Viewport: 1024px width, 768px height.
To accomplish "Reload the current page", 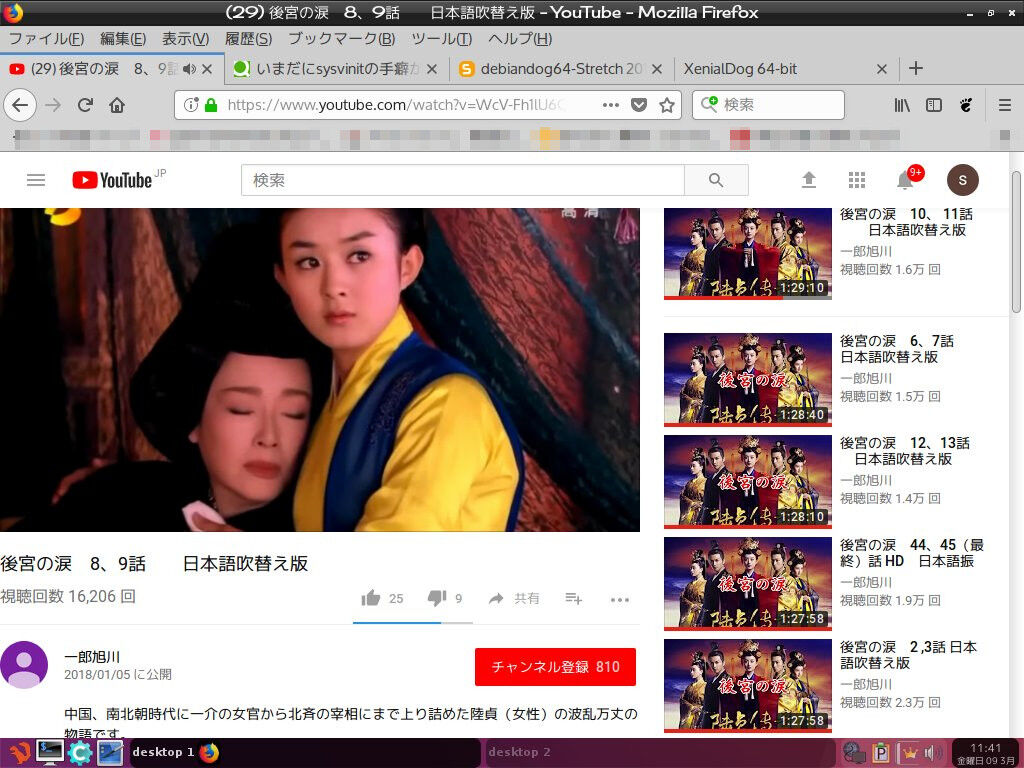I will (85, 104).
